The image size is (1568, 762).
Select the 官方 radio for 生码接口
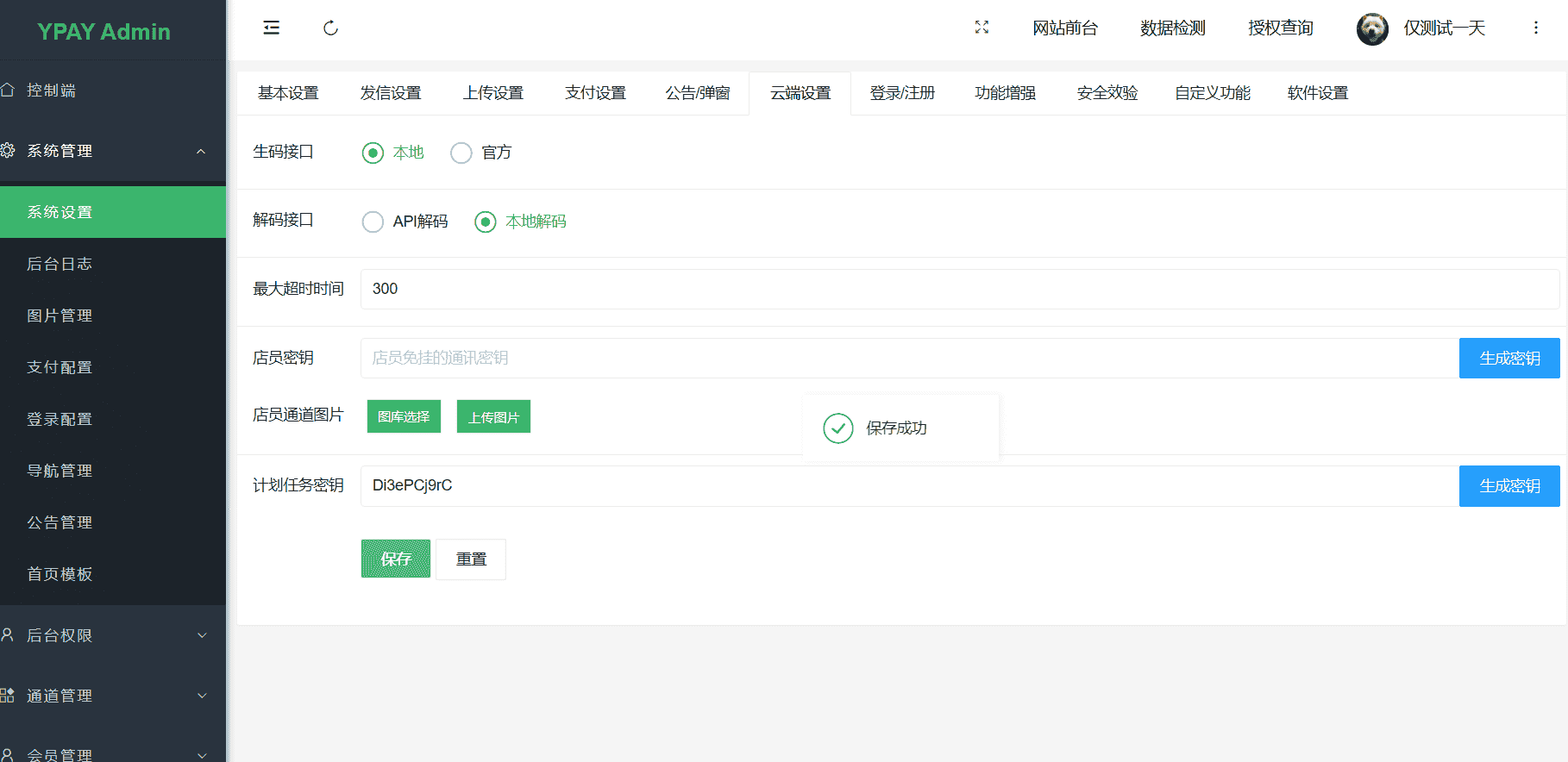point(461,153)
